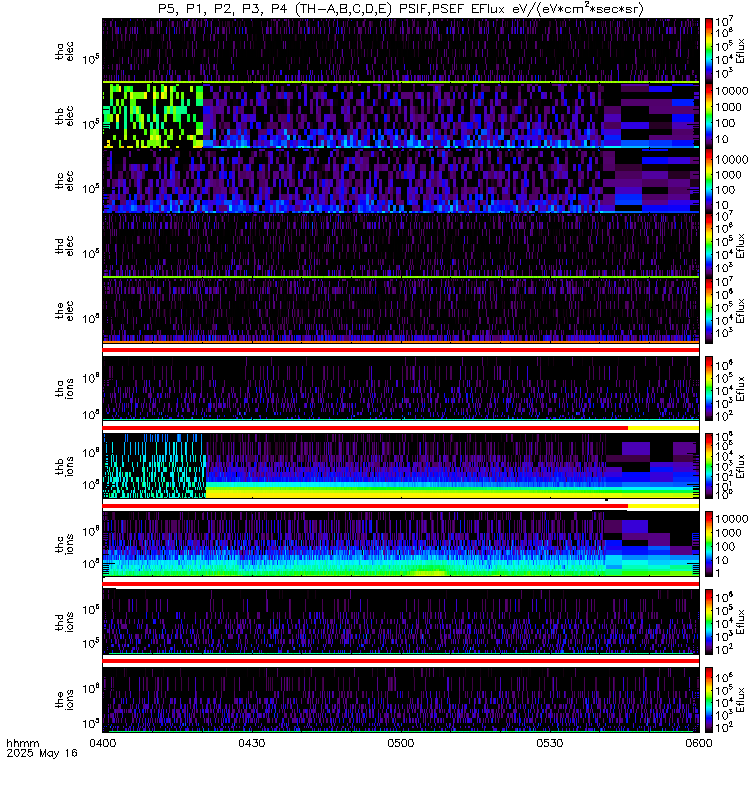The height and width of the screenshot is (800, 750).
Task: Click the 10000 label on thc ions color bar
Action: point(731,519)
